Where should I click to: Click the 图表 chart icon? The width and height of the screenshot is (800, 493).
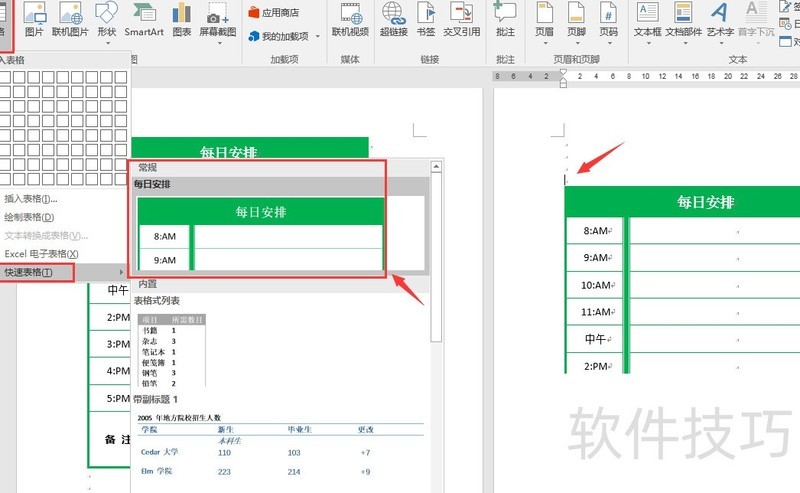tap(181, 18)
